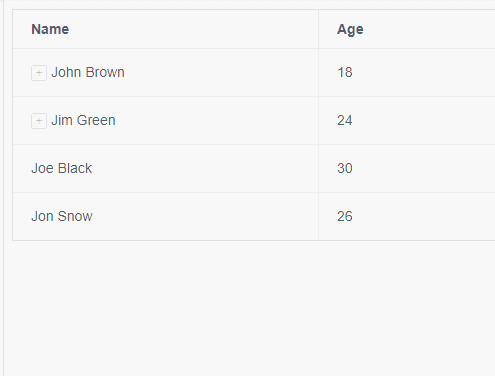Image resolution: width=495 pixels, height=376 pixels.
Task: Click blank space right of age 26
Action: (423, 216)
